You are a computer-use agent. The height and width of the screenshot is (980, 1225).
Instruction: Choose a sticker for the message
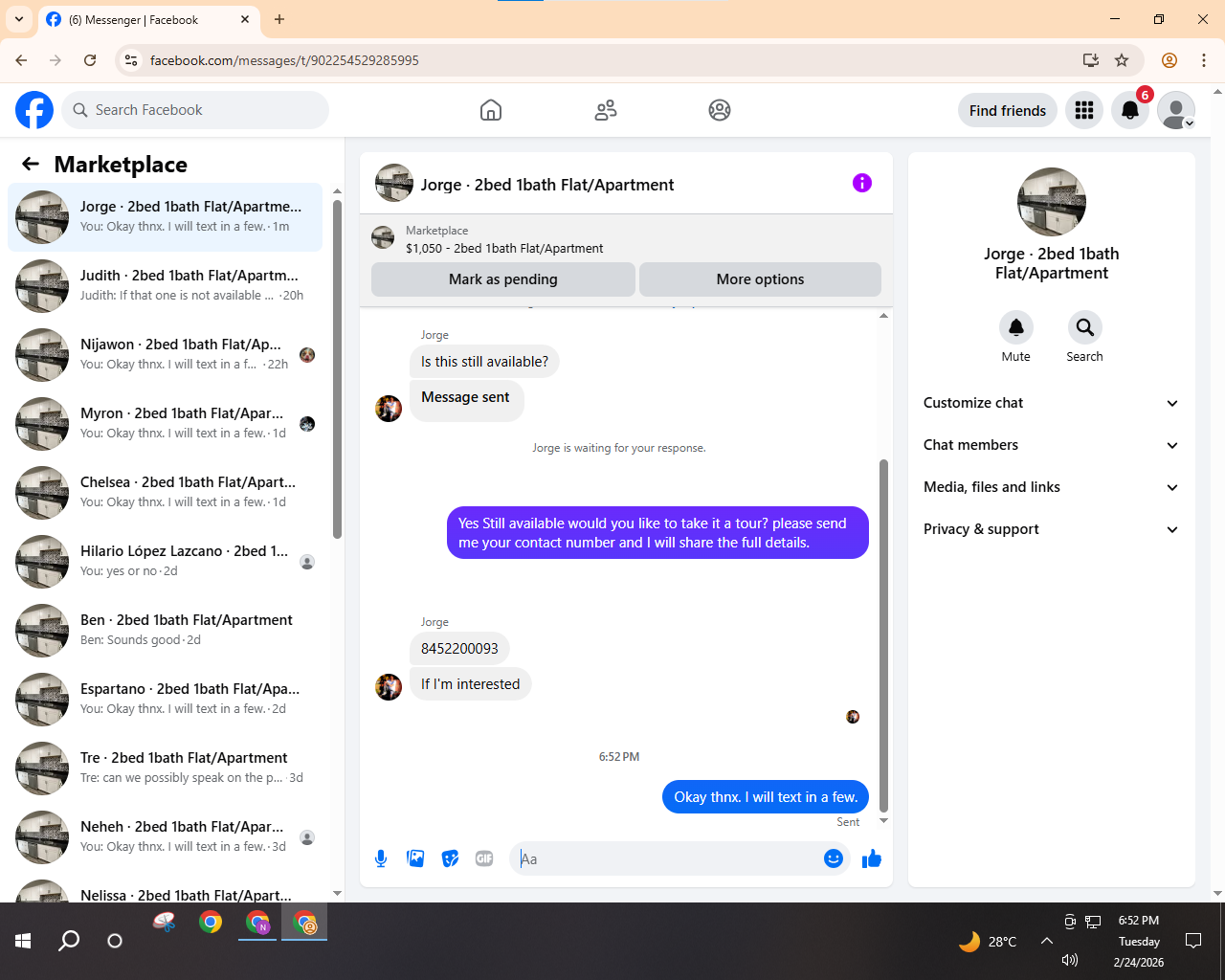pyautogui.click(x=450, y=858)
